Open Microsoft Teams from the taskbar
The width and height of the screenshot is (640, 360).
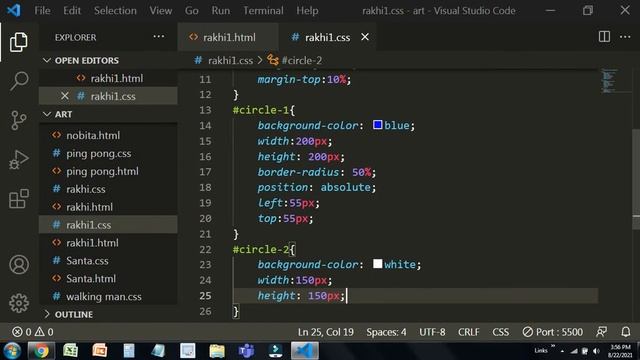coord(246,351)
